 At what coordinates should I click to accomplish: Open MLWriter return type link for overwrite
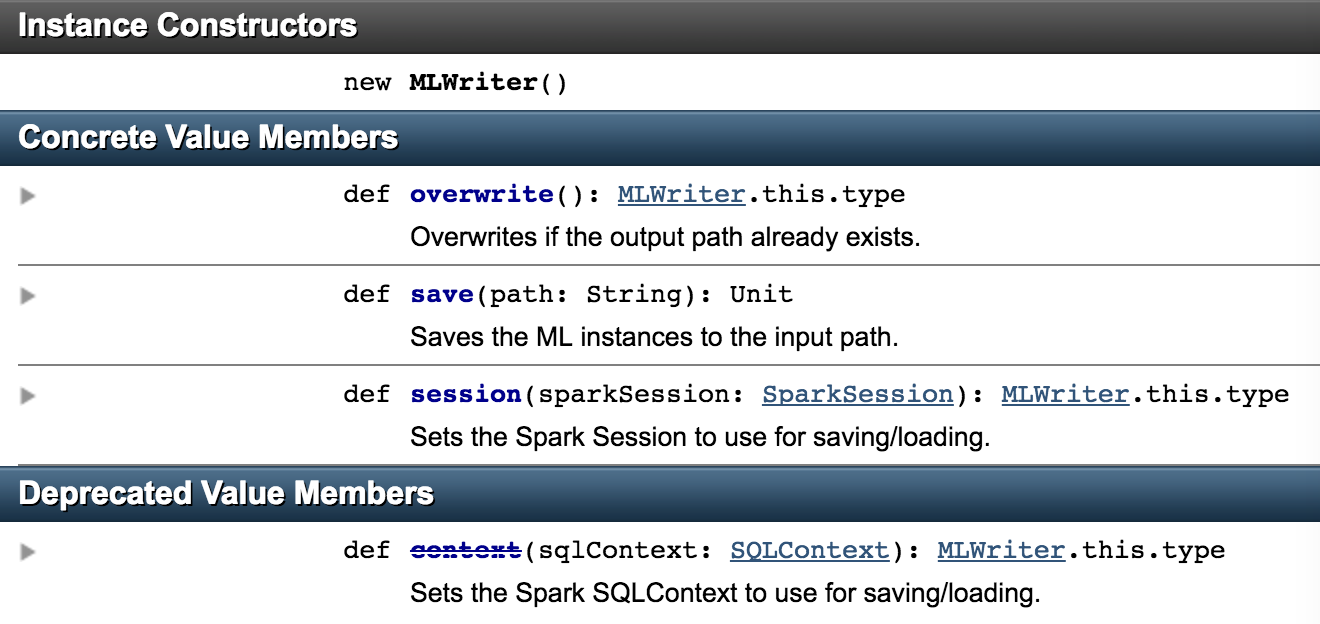[681, 194]
